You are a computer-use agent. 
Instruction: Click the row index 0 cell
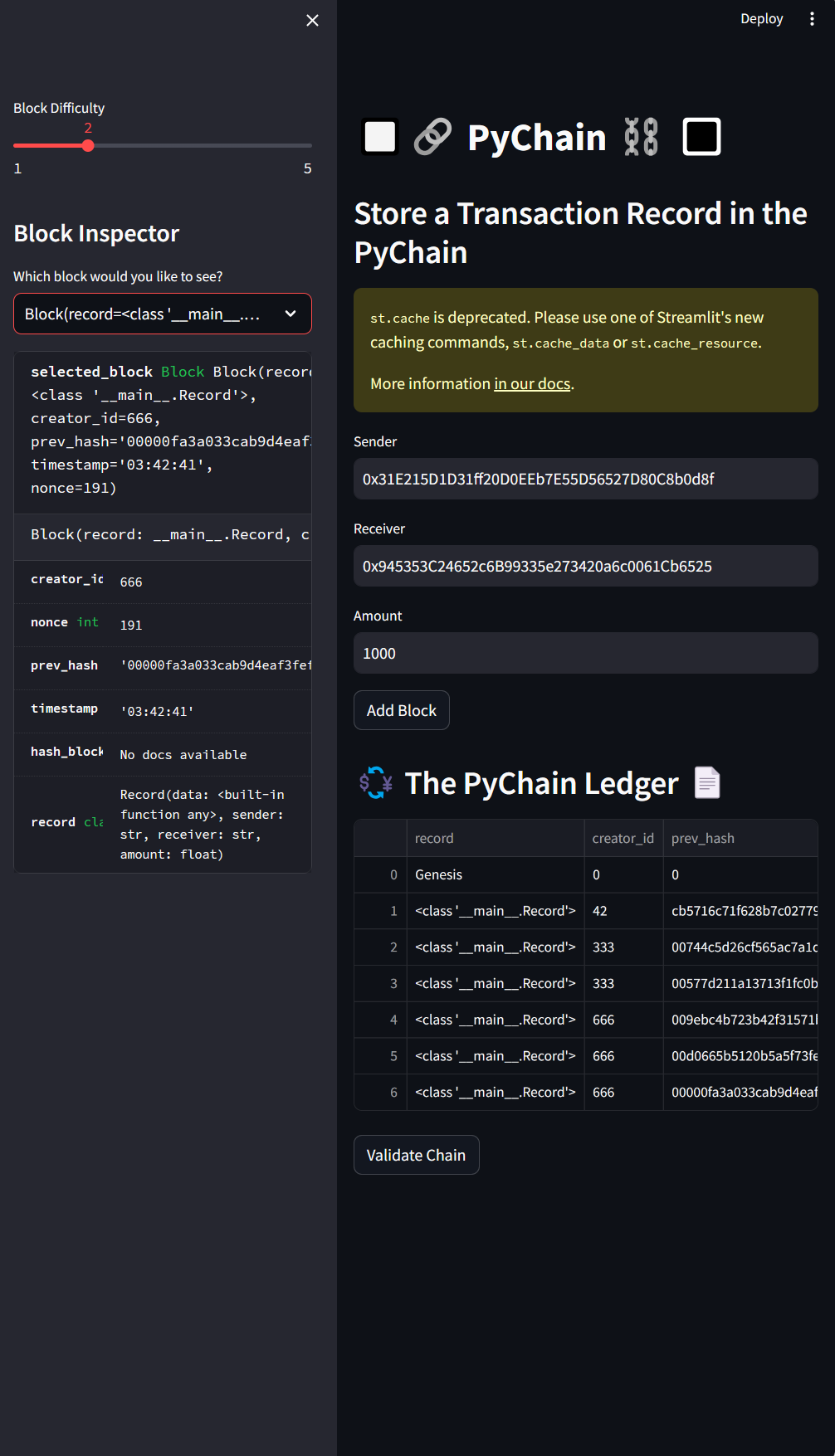[x=381, y=874]
